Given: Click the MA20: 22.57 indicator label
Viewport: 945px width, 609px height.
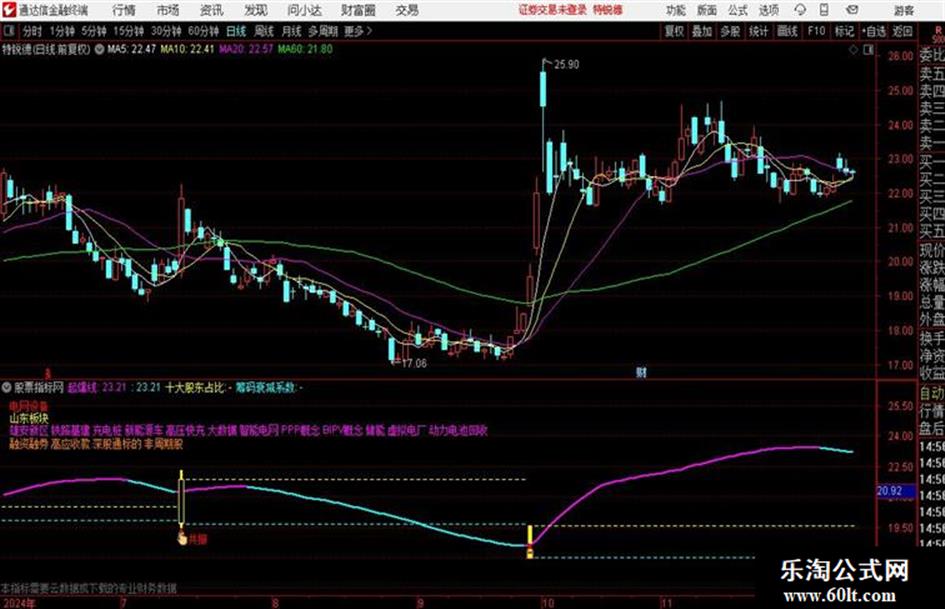Looking at the screenshot, I should tap(246, 49).
